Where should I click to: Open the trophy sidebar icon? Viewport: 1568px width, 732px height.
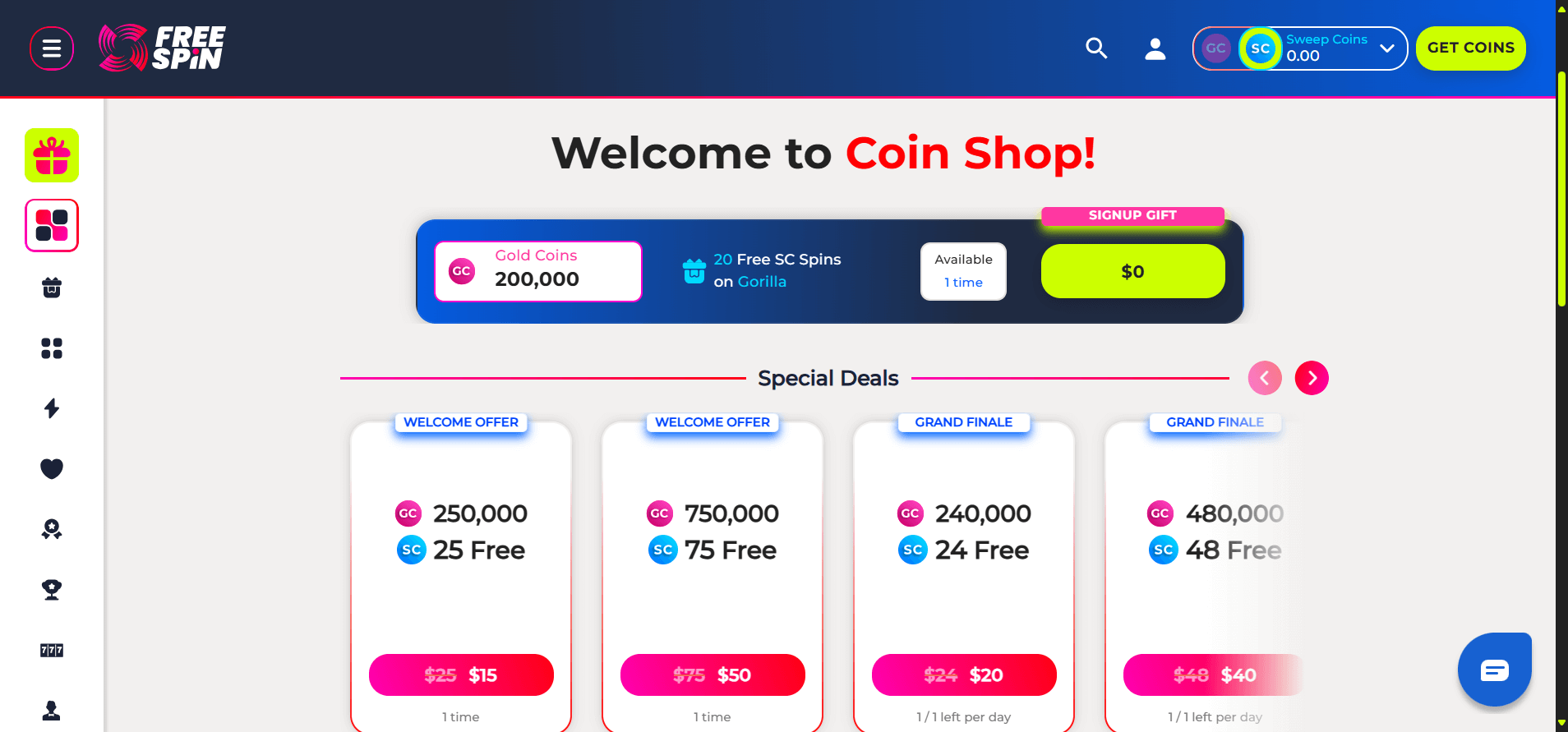coord(52,589)
